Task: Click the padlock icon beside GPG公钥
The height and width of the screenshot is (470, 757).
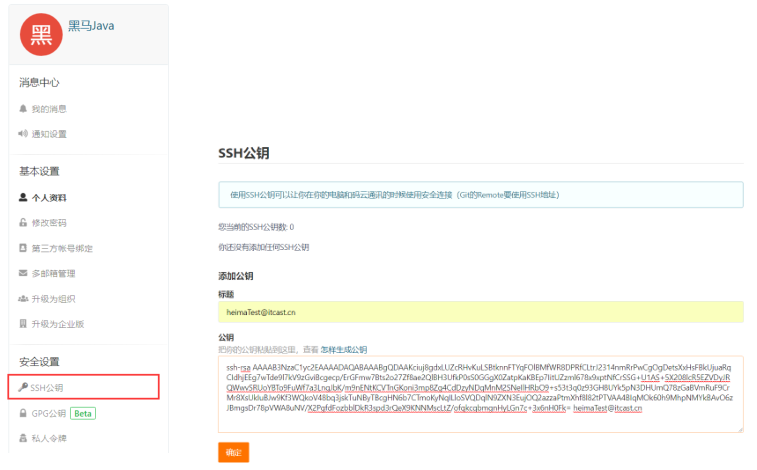Action: (x=23, y=413)
